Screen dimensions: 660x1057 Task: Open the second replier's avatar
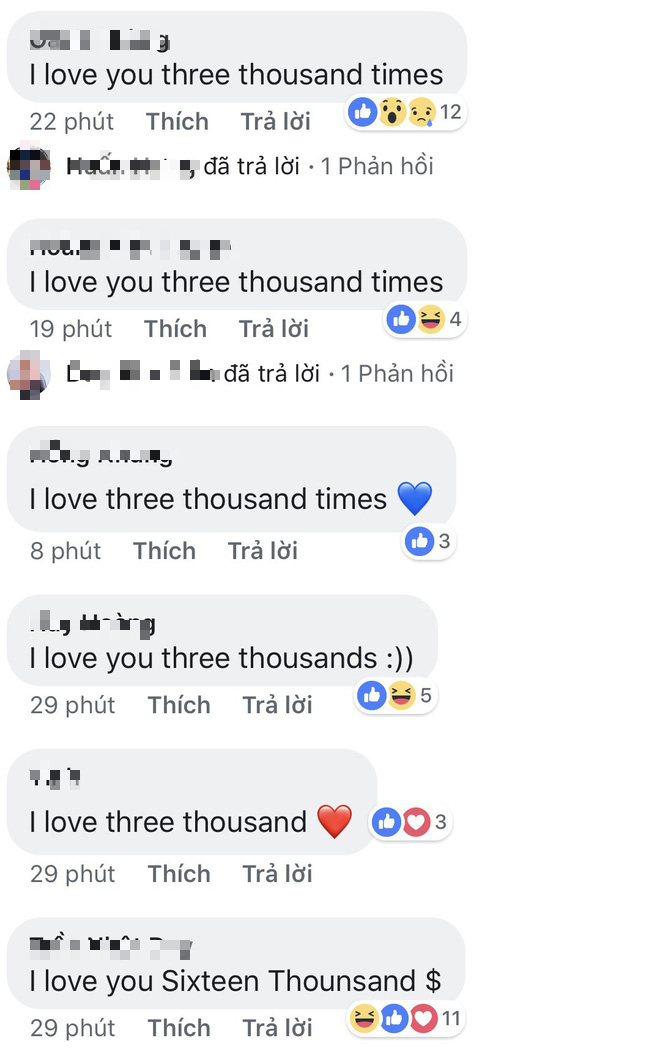click(28, 374)
